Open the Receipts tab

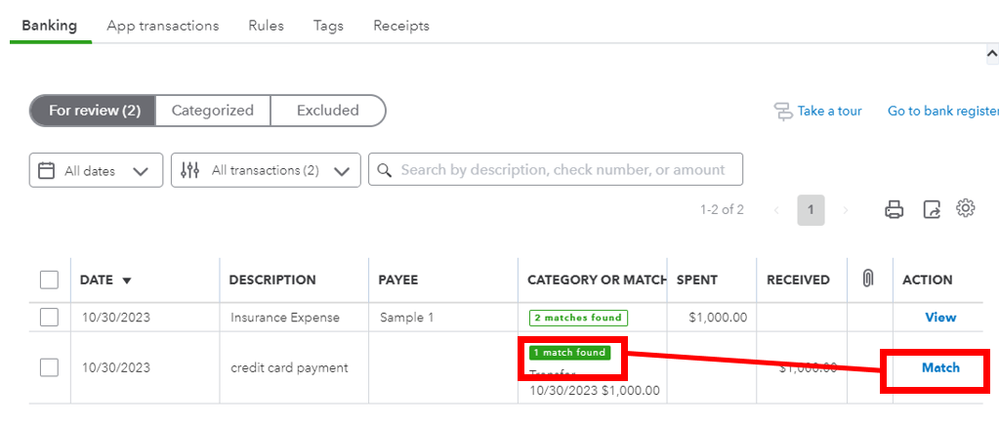(x=401, y=26)
